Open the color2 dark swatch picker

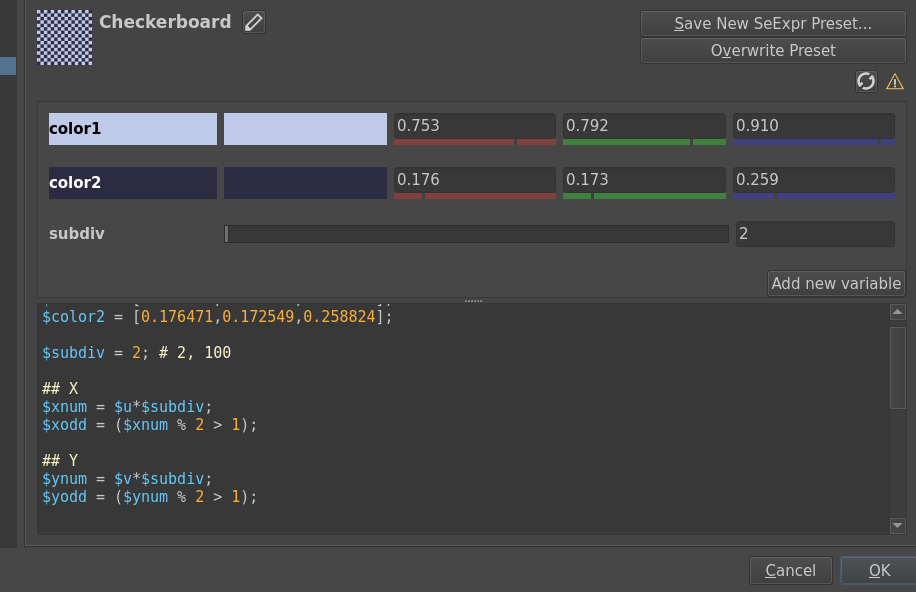[x=305, y=183]
